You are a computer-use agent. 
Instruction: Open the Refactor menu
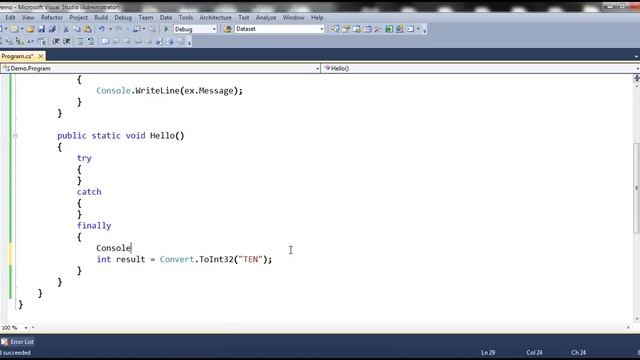[x=52, y=18]
